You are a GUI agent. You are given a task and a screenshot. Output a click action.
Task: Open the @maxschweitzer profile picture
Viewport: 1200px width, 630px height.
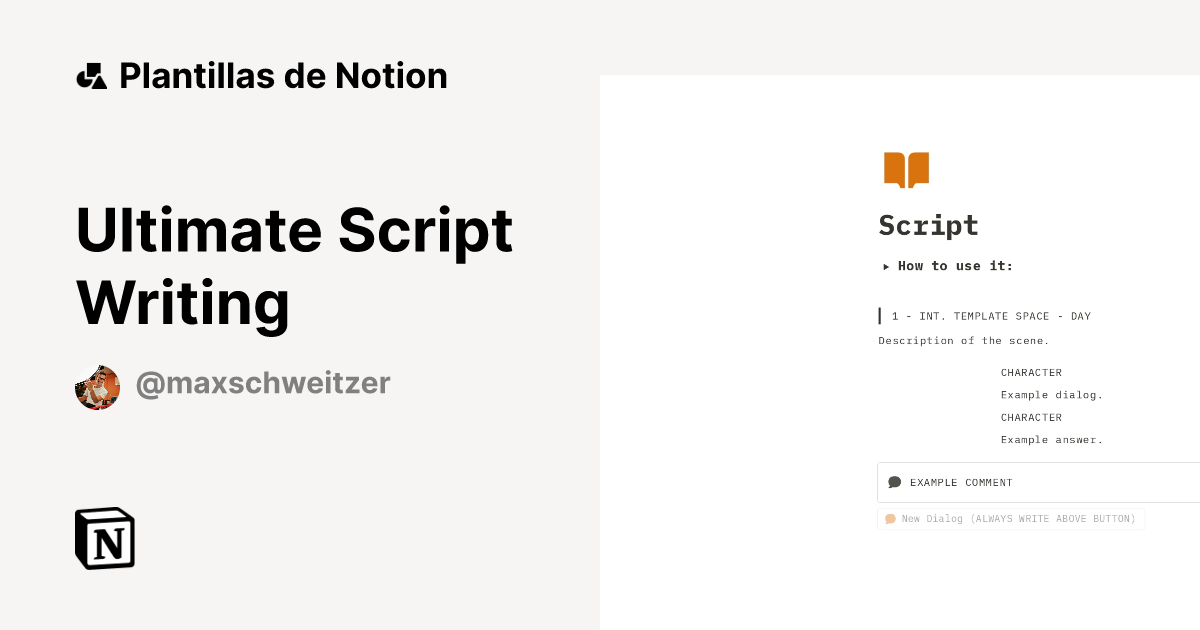(x=97, y=387)
